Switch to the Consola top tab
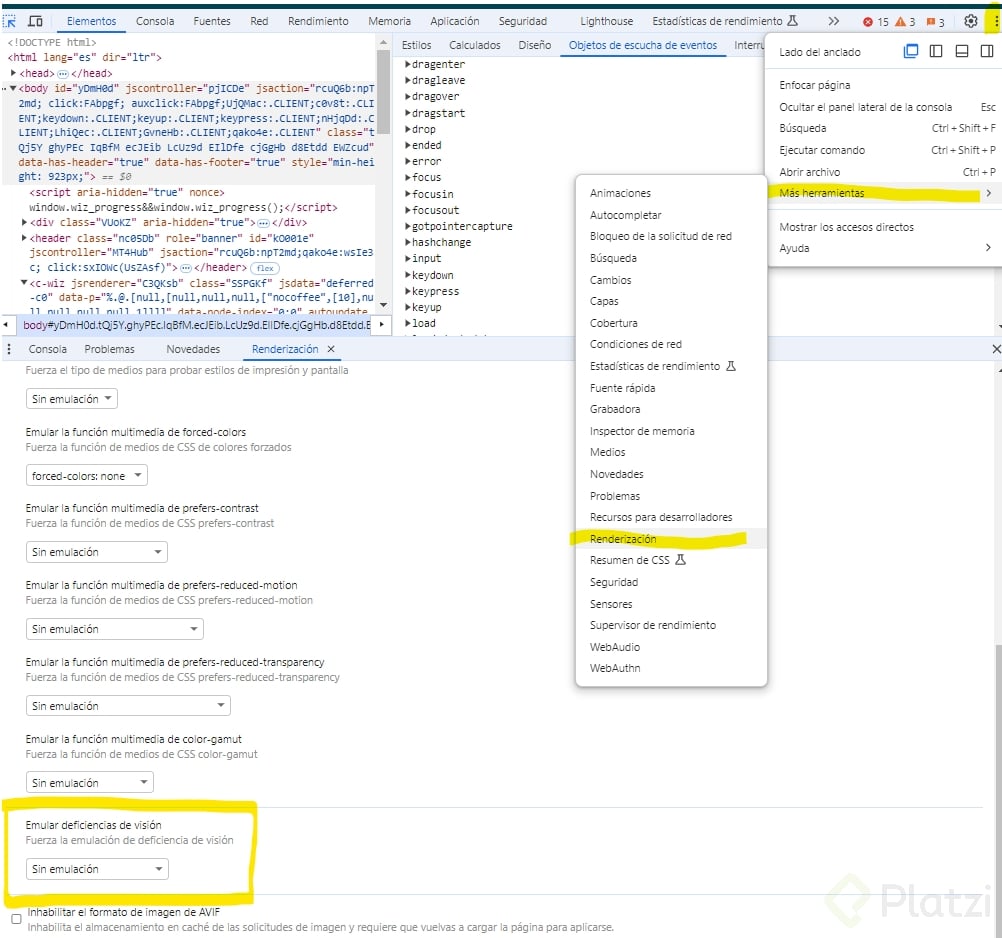Image resolution: width=1002 pixels, height=938 pixels. tap(155, 21)
